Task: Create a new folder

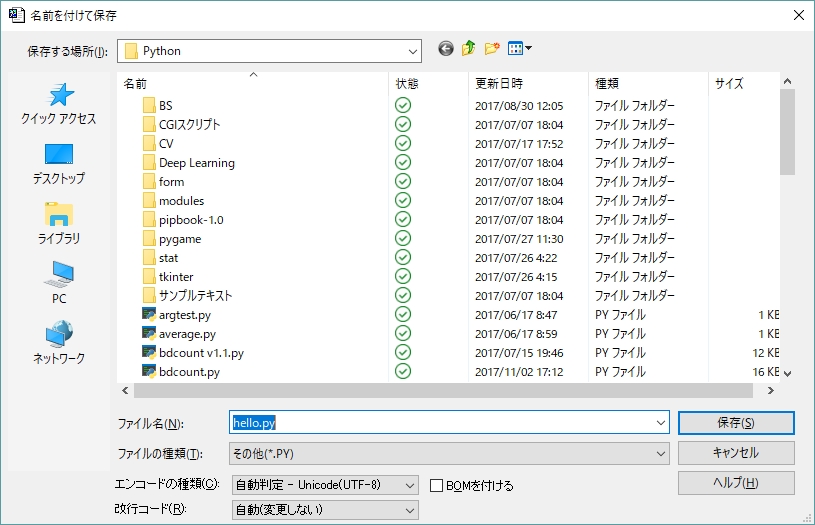Action: pyautogui.click(x=492, y=49)
